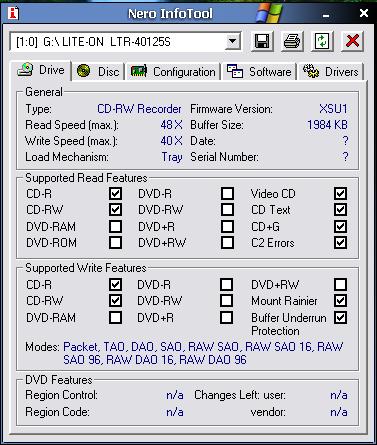Toggle DVD-RW write feature checkbox
Image resolution: width=377 pixels, height=445 pixels.
click(227, 301)
